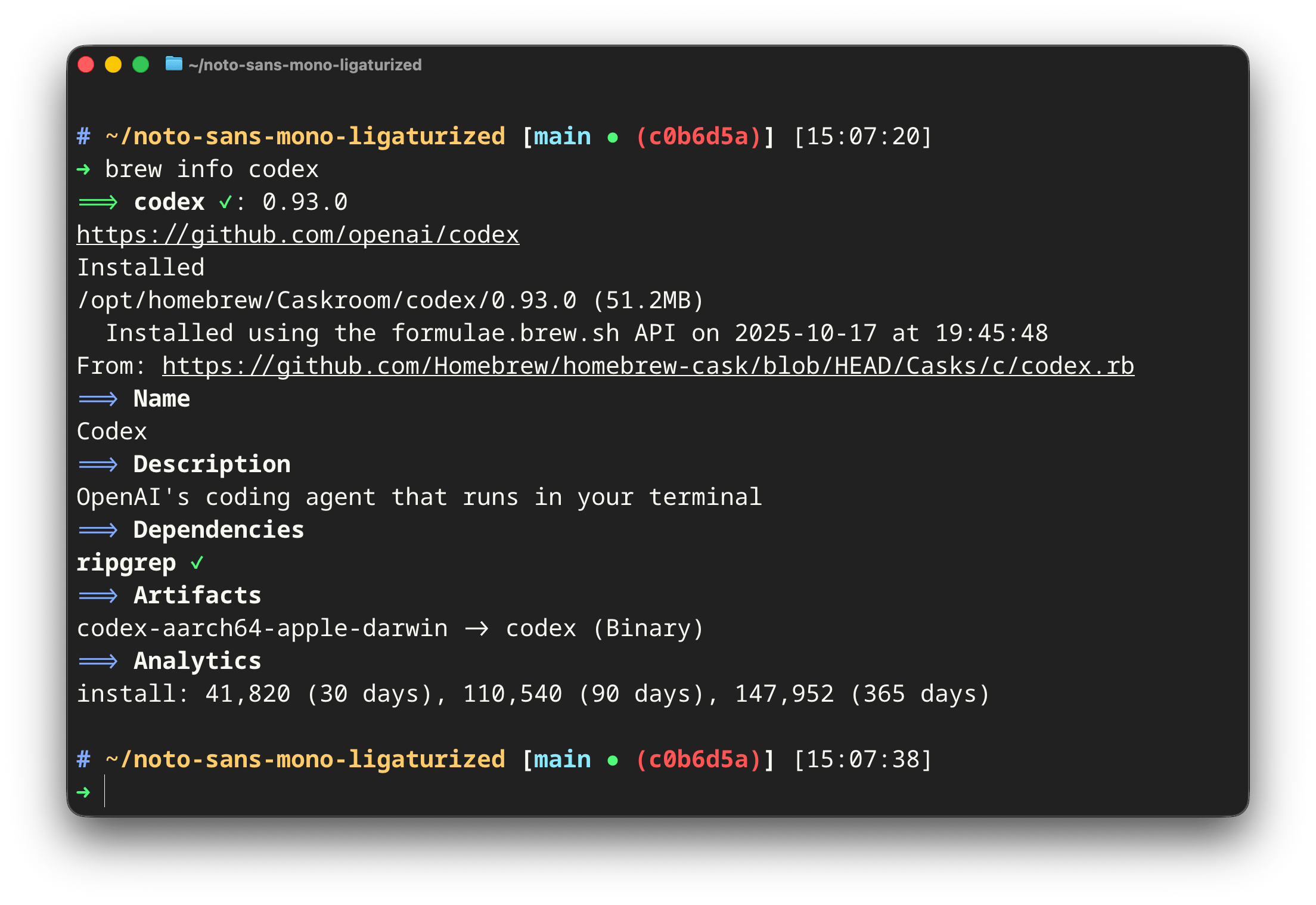This screenshot has width=1316, height=905.
Task: Click the checkmark next to codex
Action: pyautogui.click(x=225, y=202)
